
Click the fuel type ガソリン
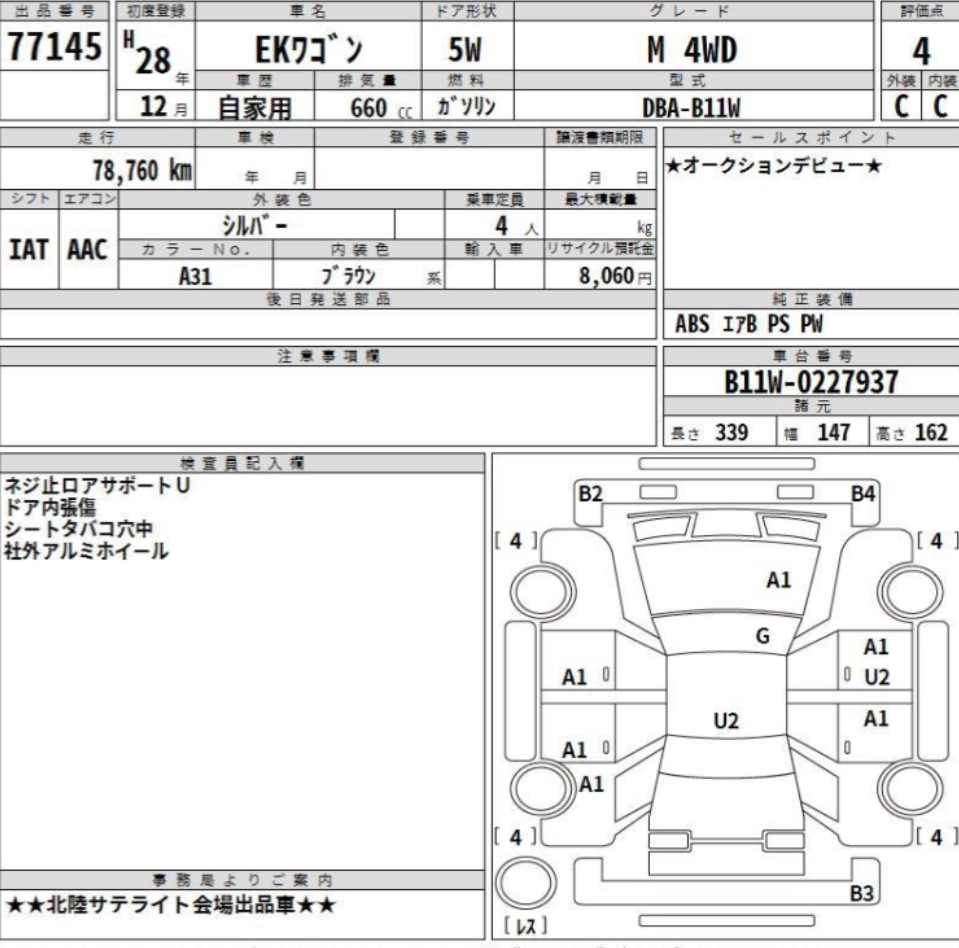click(x=466, y=106)
